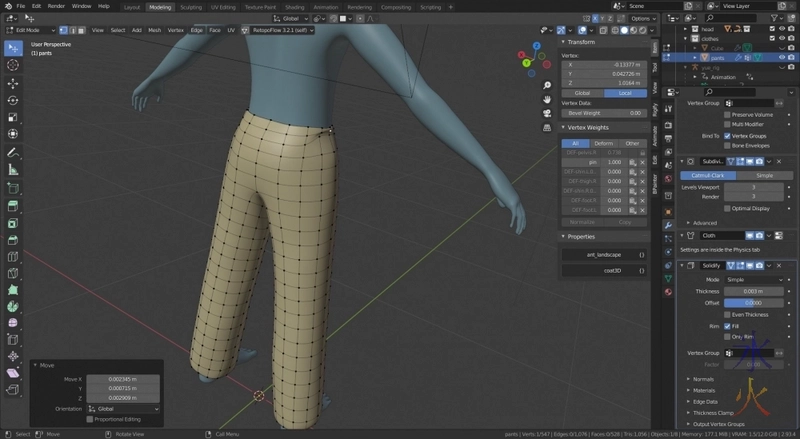Select the Spin tool

pyautogui.click(x=13, y=306)
